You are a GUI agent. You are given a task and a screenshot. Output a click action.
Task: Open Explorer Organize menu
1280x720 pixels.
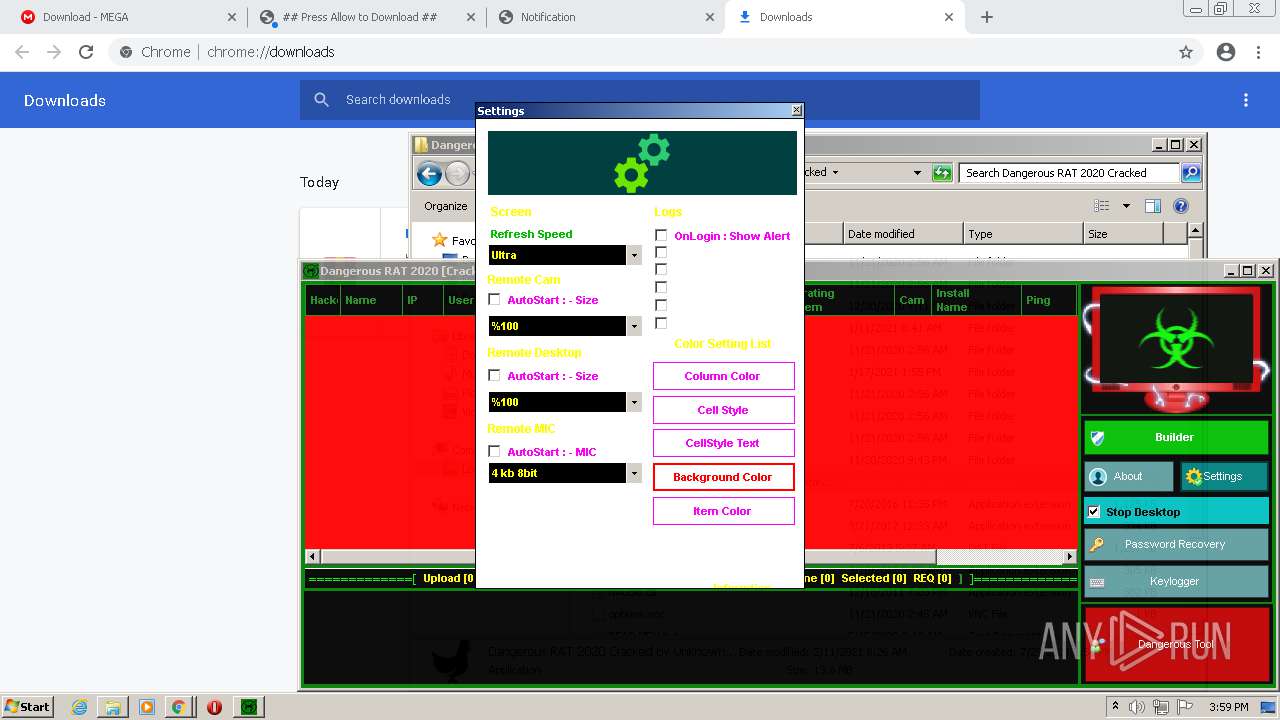pos(446,206)
